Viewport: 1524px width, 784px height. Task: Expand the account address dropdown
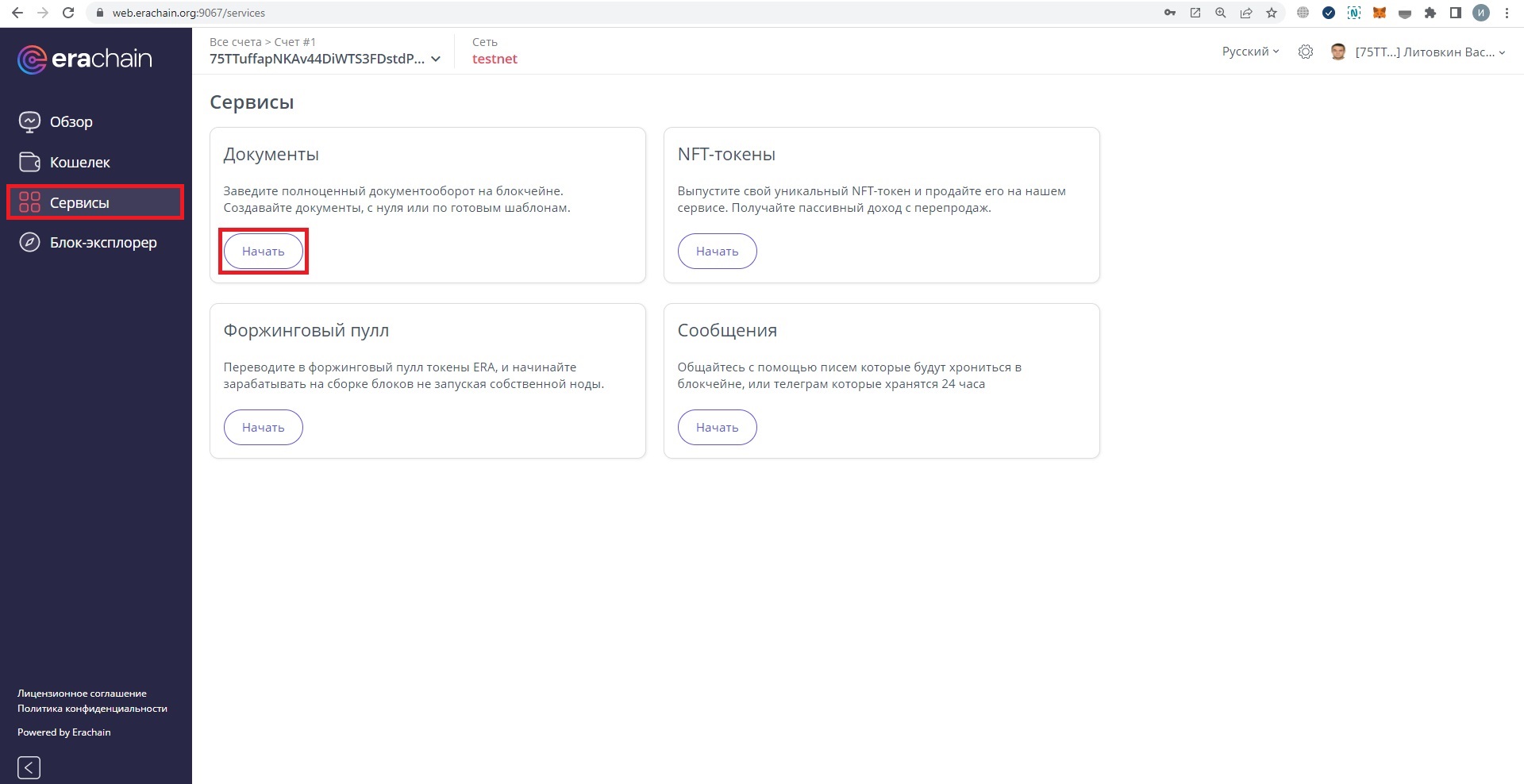(435, 60)
